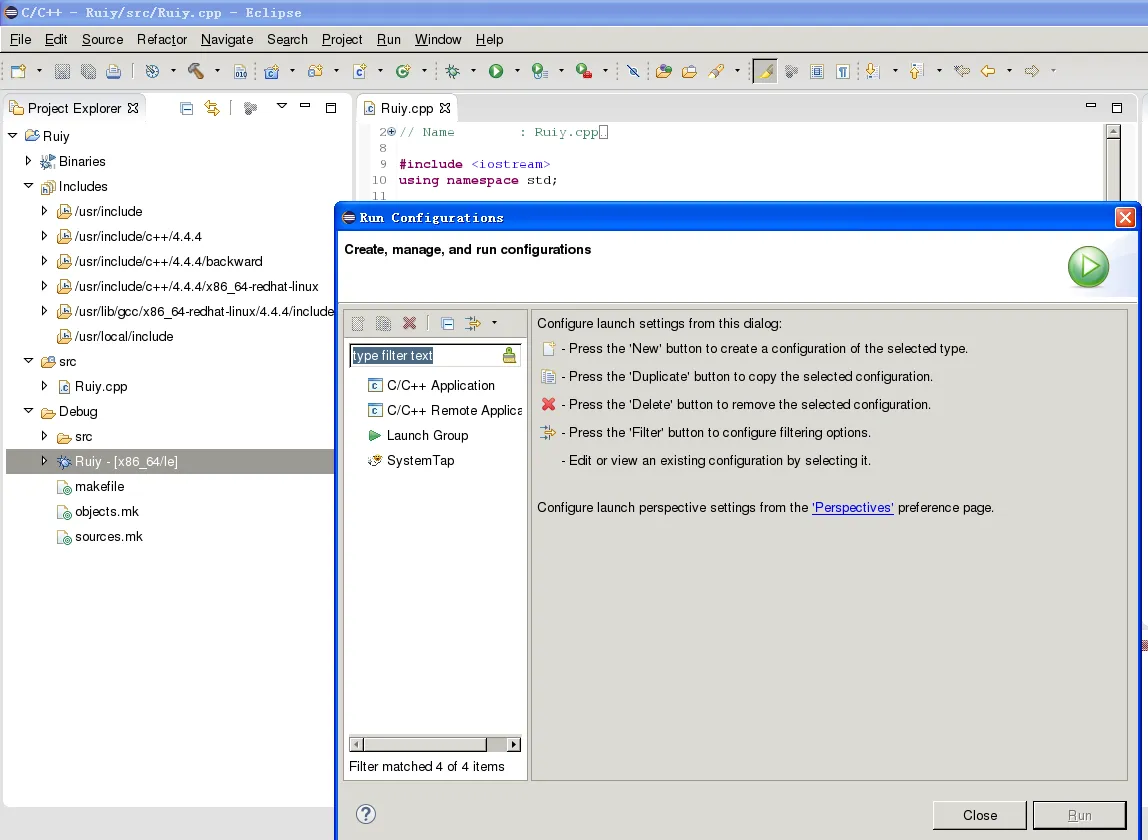
Task: Click the filter text clear broom icon
Action: [510, 356]
